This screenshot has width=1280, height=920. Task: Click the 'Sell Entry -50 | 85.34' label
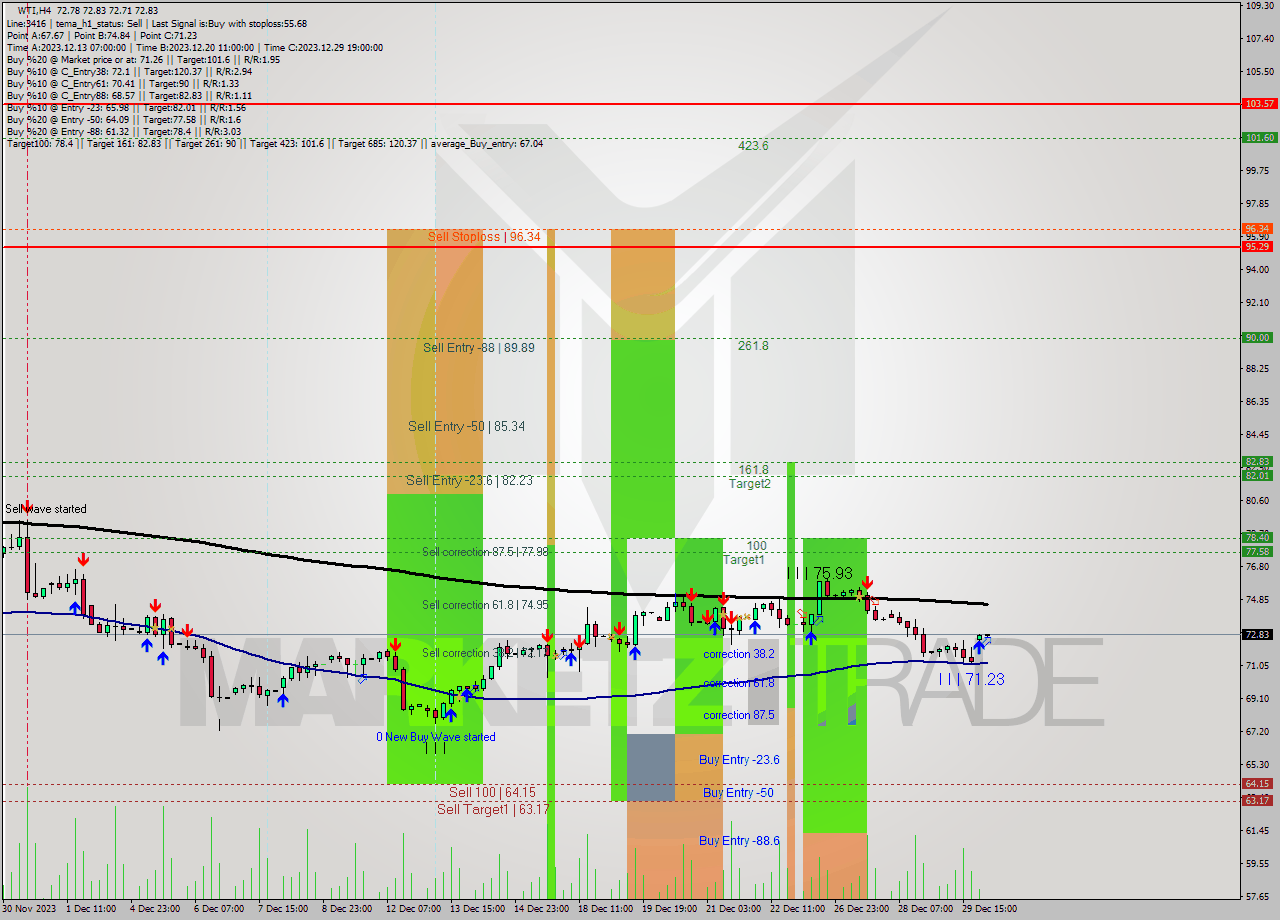tap(466, 426)
